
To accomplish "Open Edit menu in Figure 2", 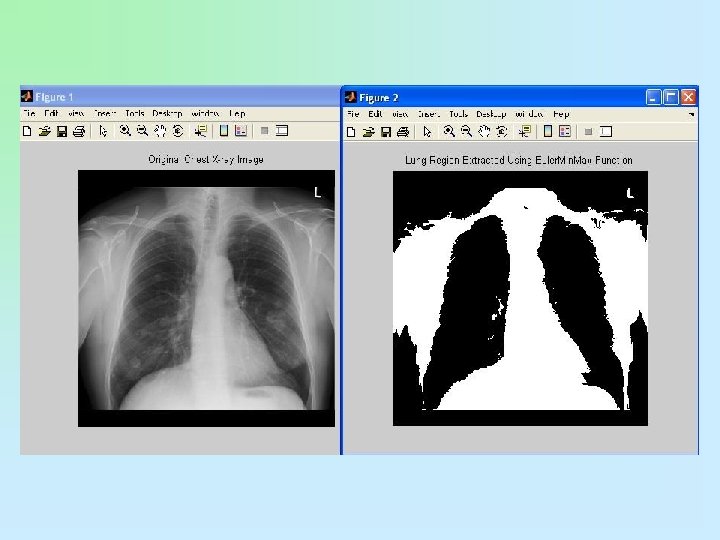I will pos(375,114).
